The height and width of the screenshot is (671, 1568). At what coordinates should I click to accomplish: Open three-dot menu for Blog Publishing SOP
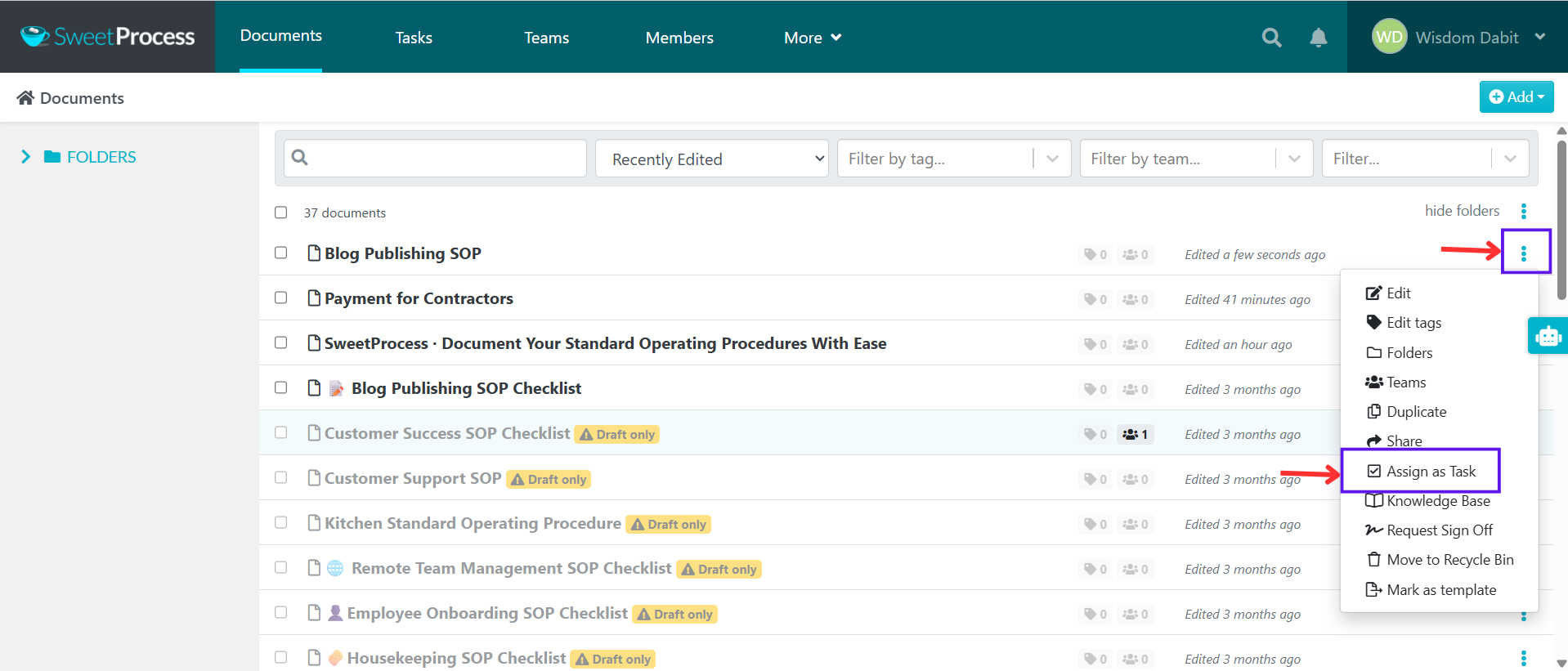tap(1523, 254)
